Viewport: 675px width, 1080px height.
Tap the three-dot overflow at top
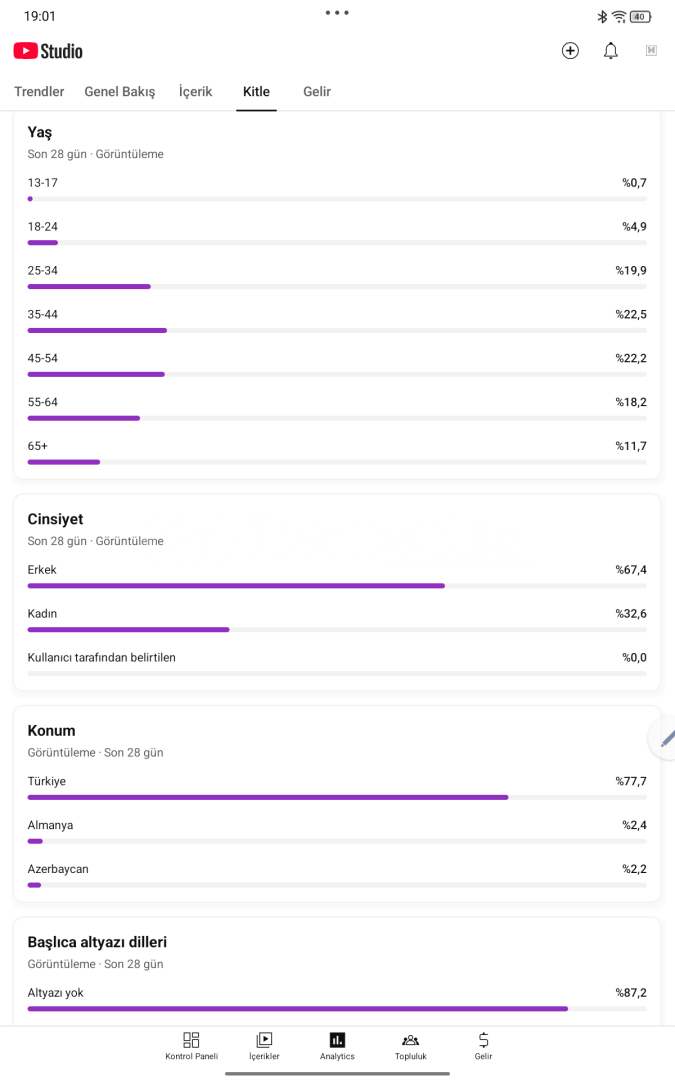338,12
